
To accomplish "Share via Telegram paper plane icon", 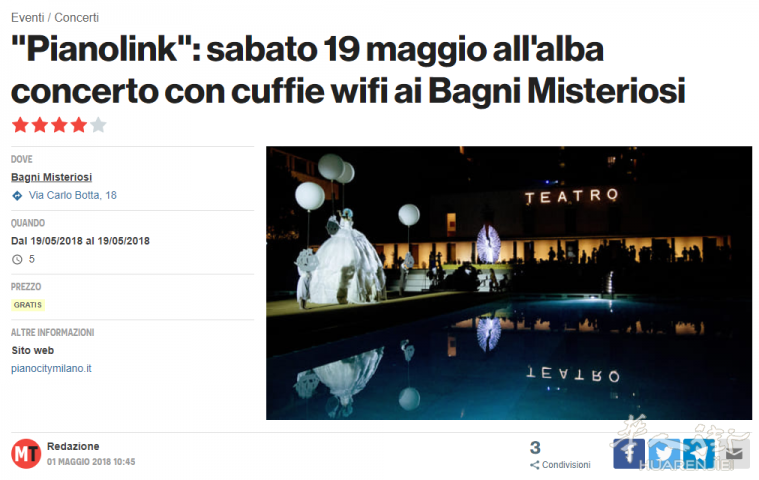I will click(x=699, y=453).
